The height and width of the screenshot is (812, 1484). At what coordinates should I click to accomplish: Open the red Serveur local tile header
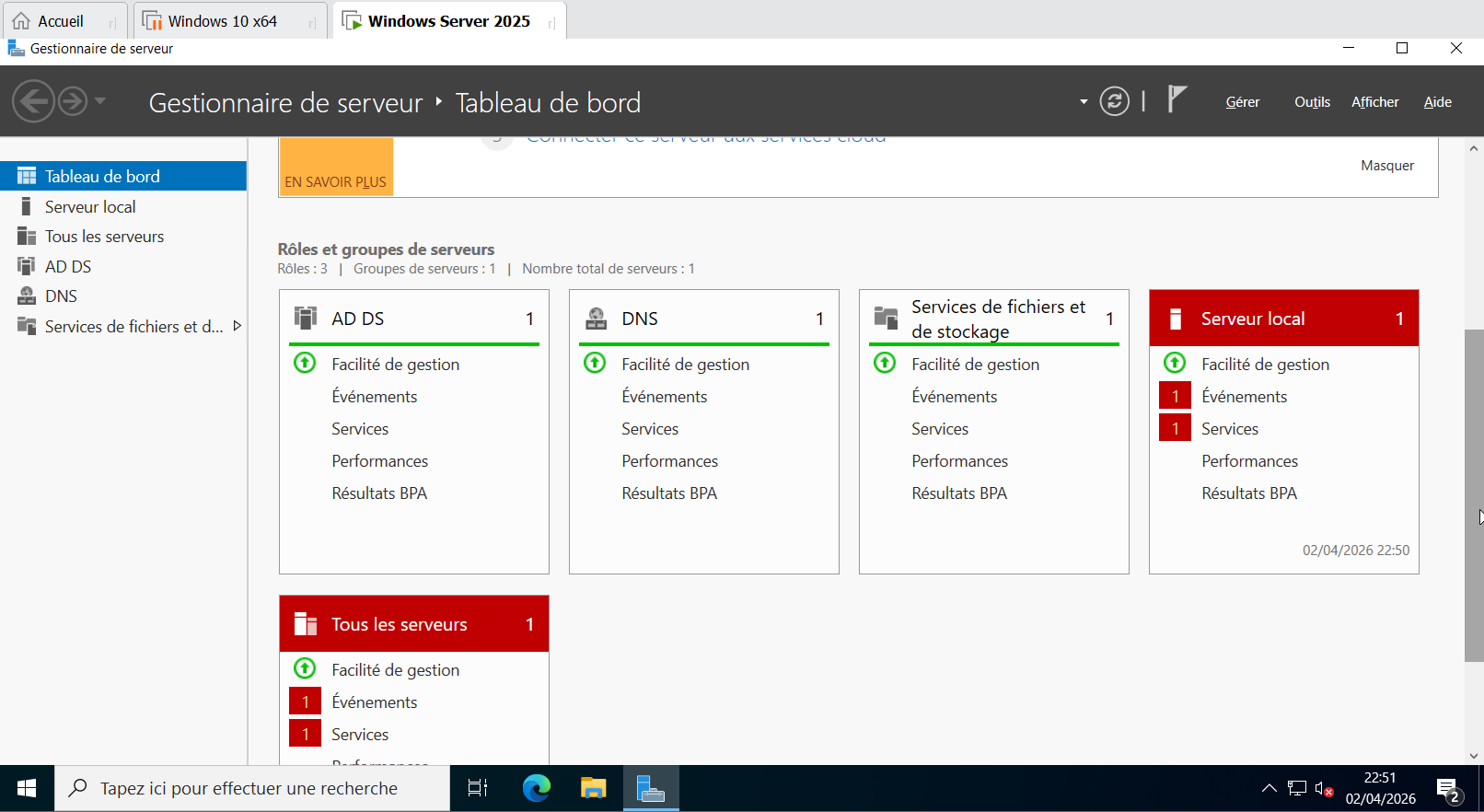pyautogui.click(x=1283, y=319)
